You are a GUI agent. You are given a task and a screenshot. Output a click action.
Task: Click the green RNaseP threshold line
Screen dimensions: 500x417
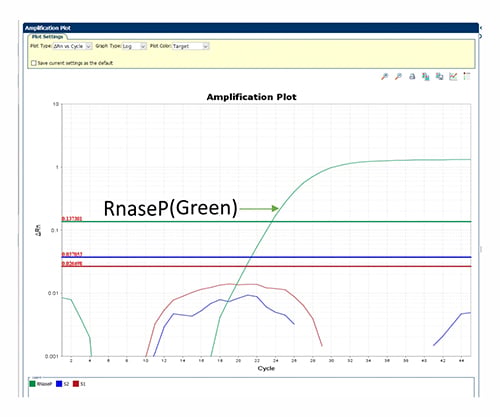[266, 221]
